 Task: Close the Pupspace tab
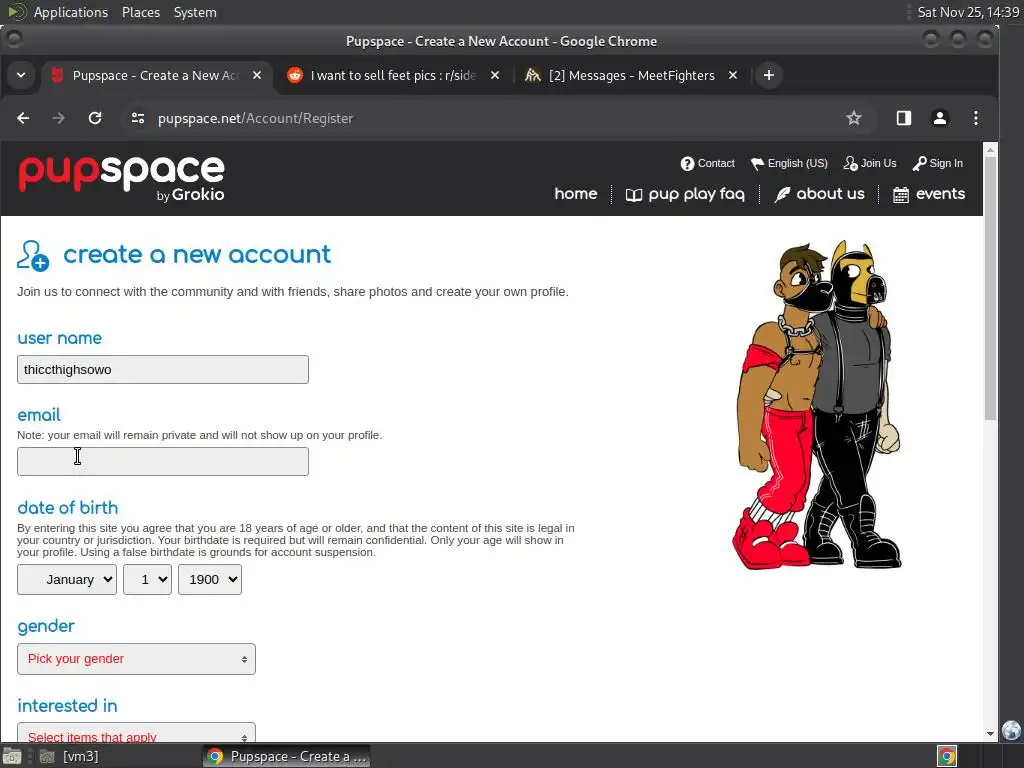tap(257, 75)
